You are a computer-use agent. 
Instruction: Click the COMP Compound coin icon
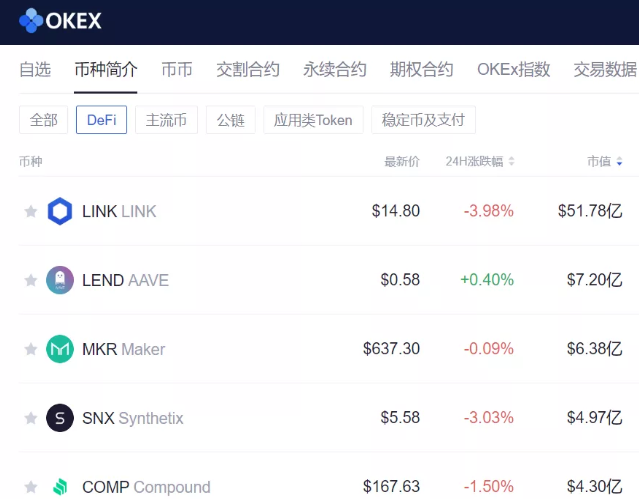coord(60,487)
